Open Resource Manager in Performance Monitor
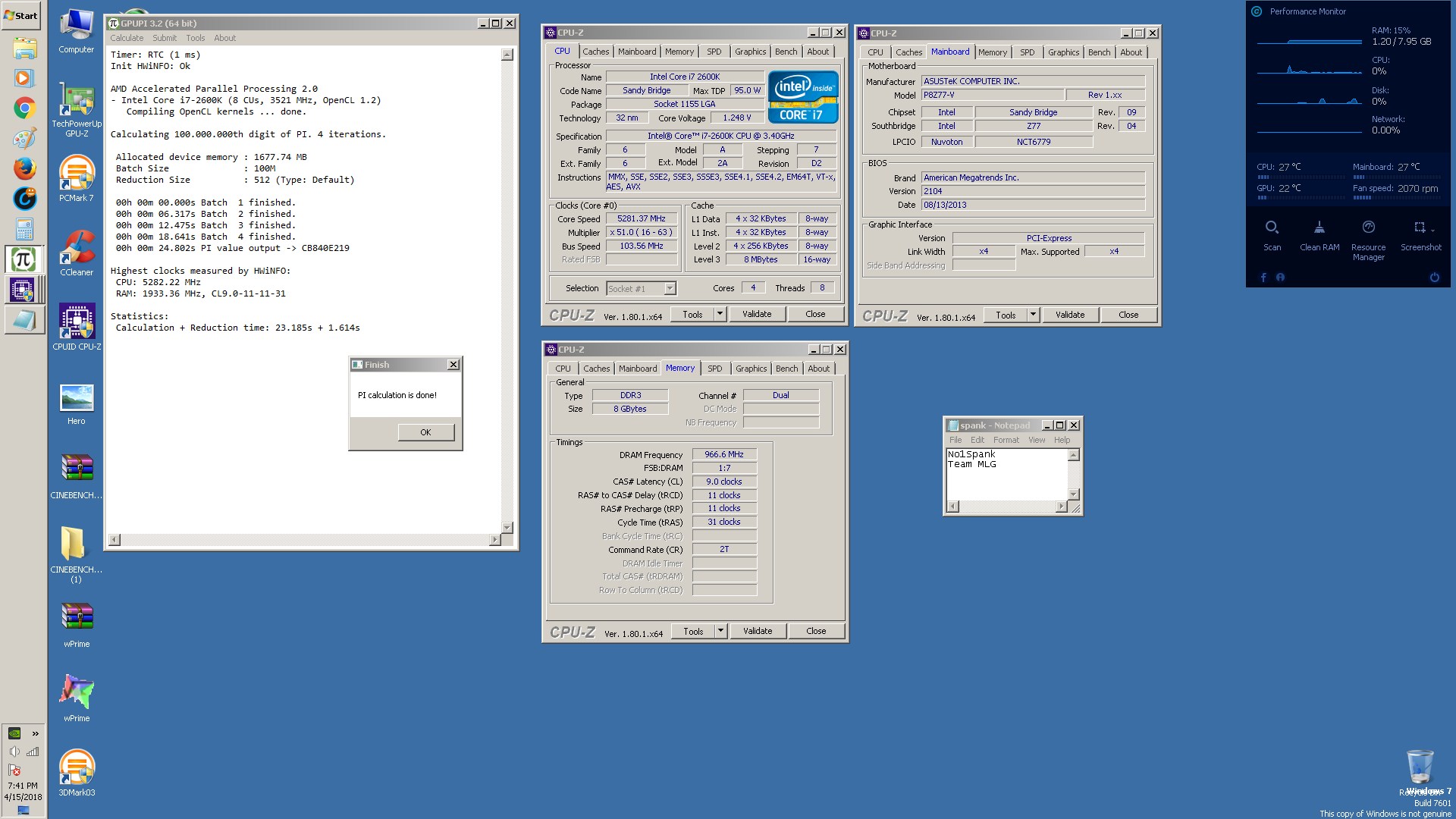The width and height of the screenshot is (1456, 819). coord(1368,240)
